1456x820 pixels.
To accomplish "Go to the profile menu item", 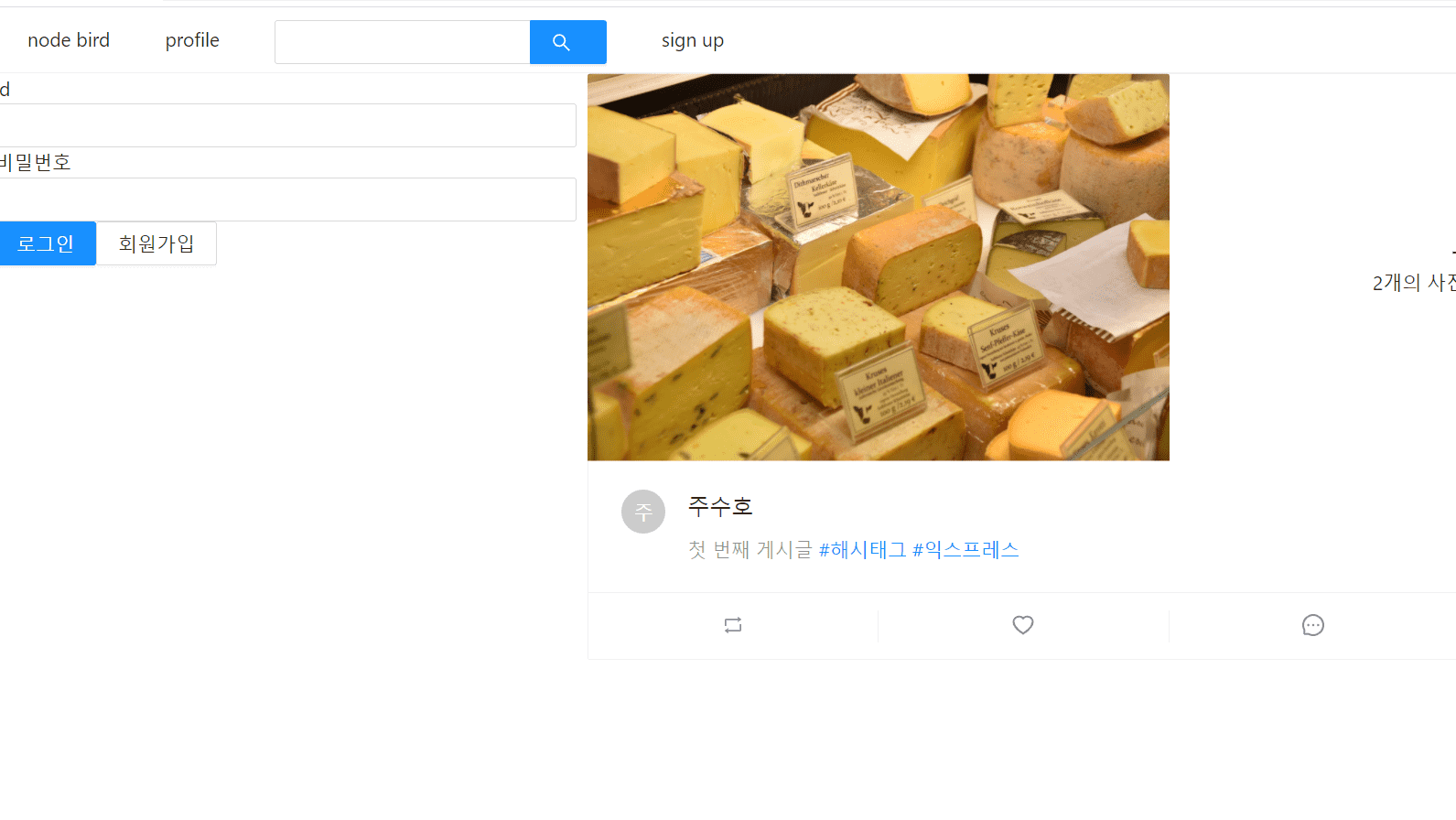I will coord(192,40).
